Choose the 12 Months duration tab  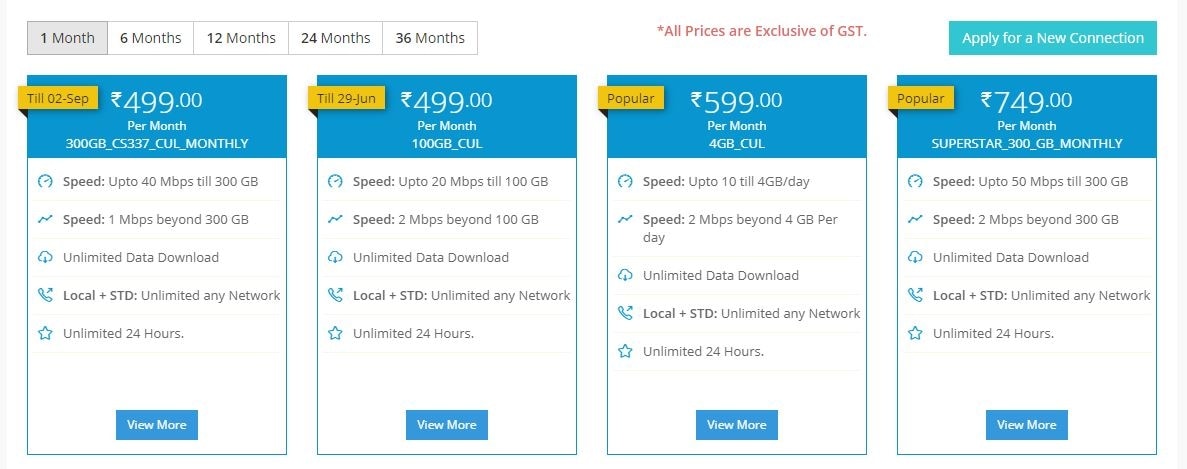tap(241, 38)
